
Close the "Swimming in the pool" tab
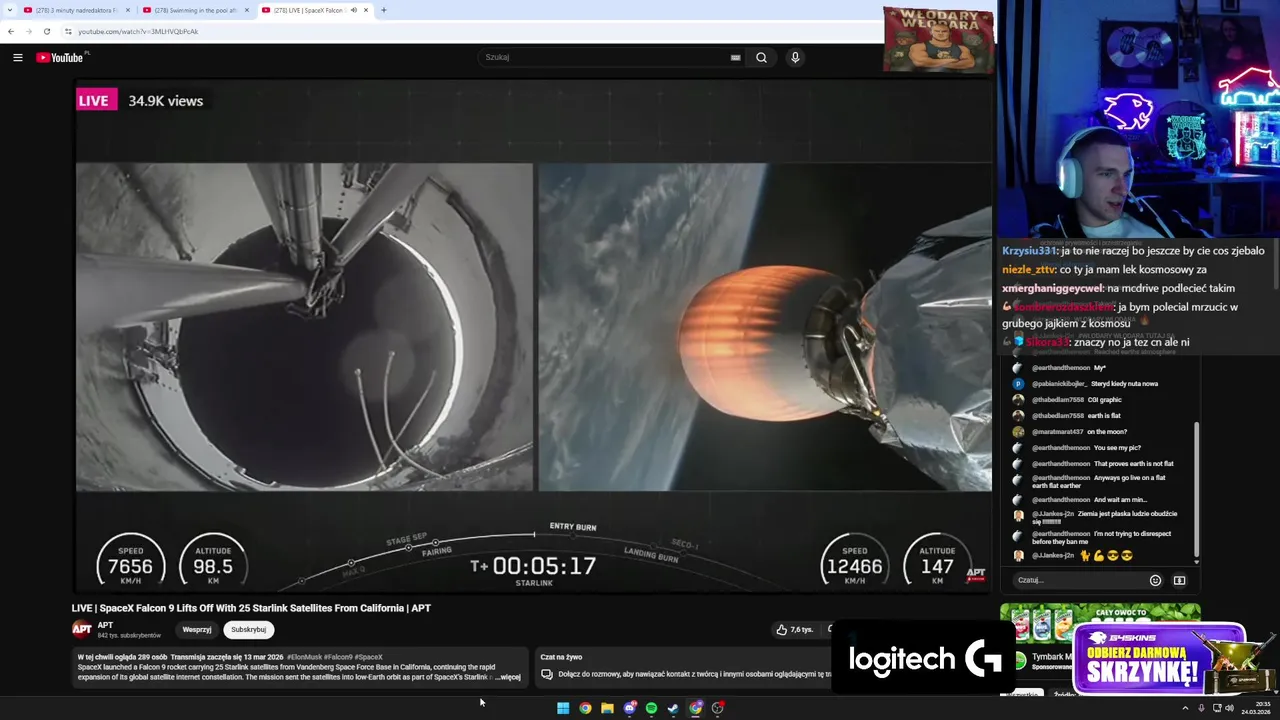coord(247,10)
